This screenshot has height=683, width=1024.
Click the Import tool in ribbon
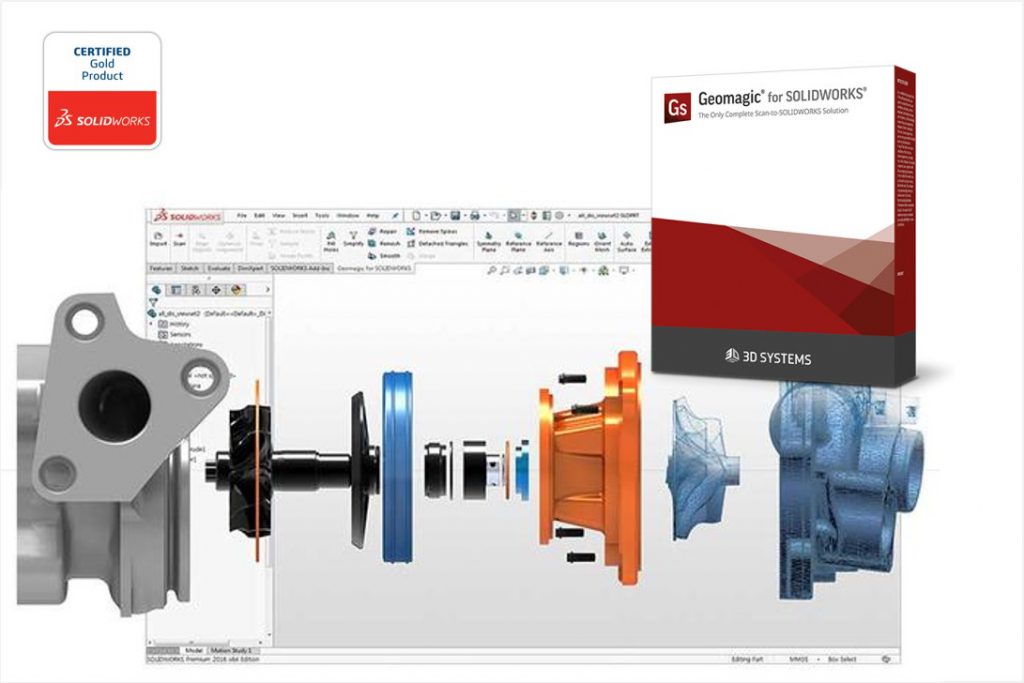(x=158, y=239)
